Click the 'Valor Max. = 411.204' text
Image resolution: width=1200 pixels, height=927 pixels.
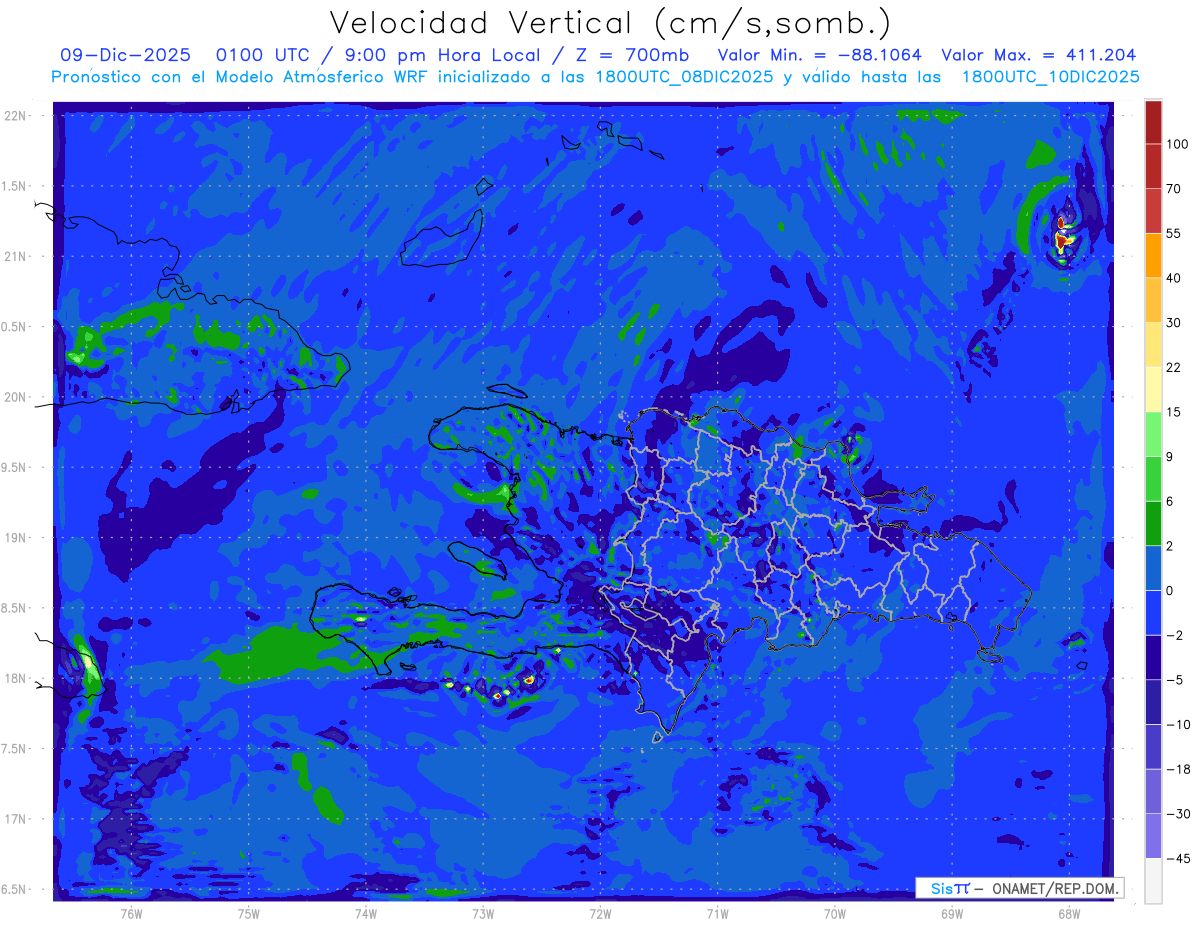(x=1039, y=55)
